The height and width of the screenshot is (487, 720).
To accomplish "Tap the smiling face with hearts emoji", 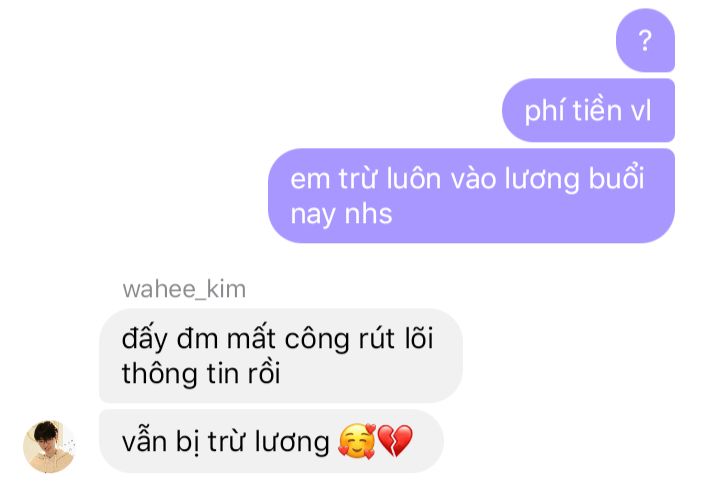I will pos(356,441).
